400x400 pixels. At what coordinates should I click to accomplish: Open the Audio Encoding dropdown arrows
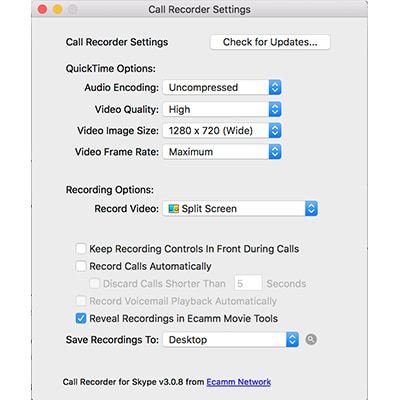point(275,87)
